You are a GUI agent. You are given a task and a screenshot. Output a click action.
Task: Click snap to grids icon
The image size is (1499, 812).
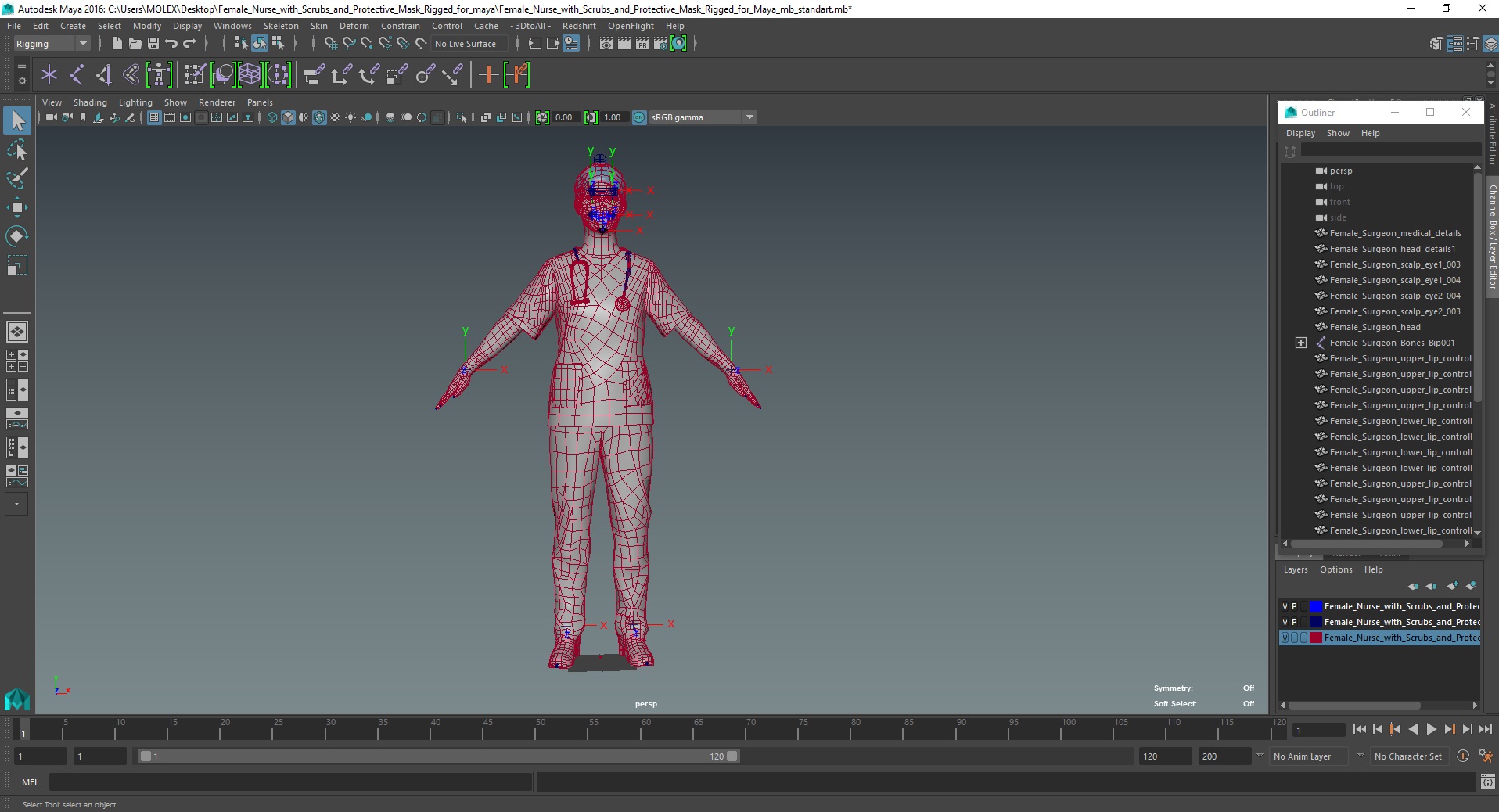(x=331, y=44)
